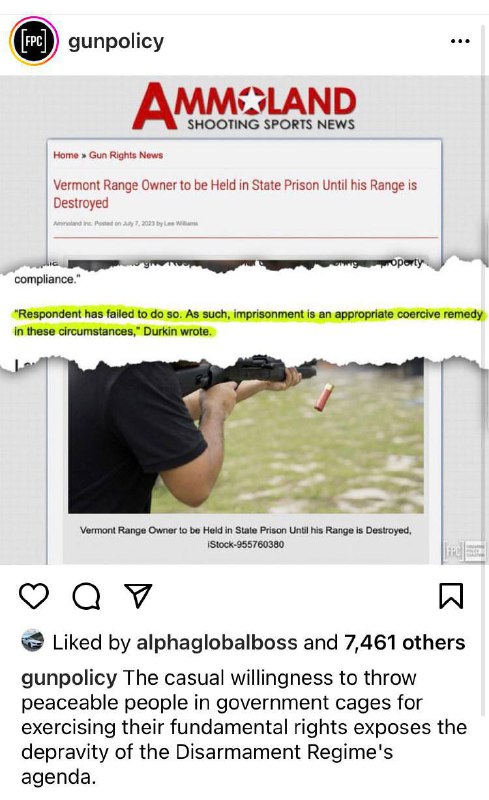
Task: Open the Vermont Range Owner article headline
Action: pos(235,194)
